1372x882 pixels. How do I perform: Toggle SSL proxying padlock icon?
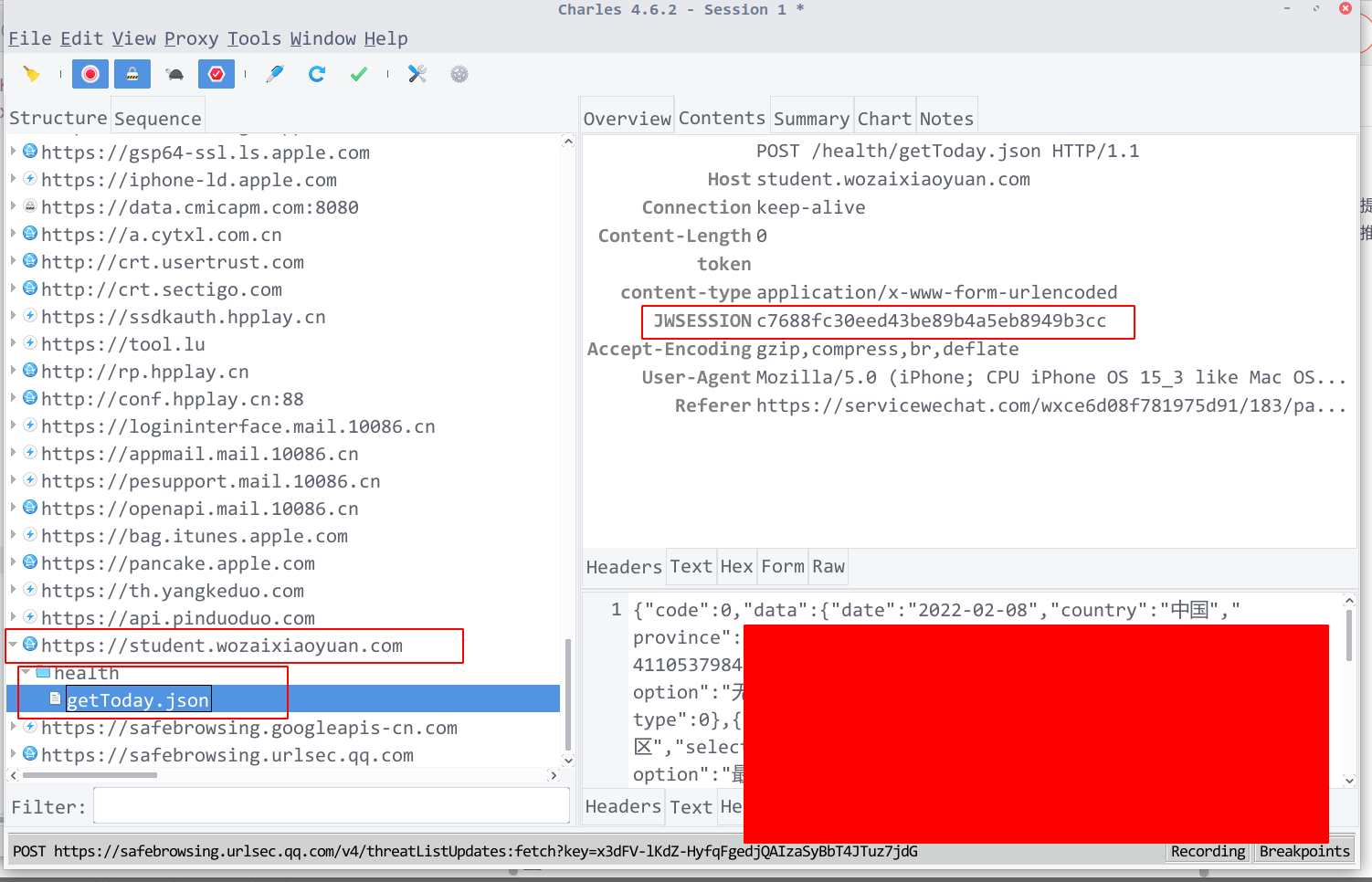click(x=132, y=74)
